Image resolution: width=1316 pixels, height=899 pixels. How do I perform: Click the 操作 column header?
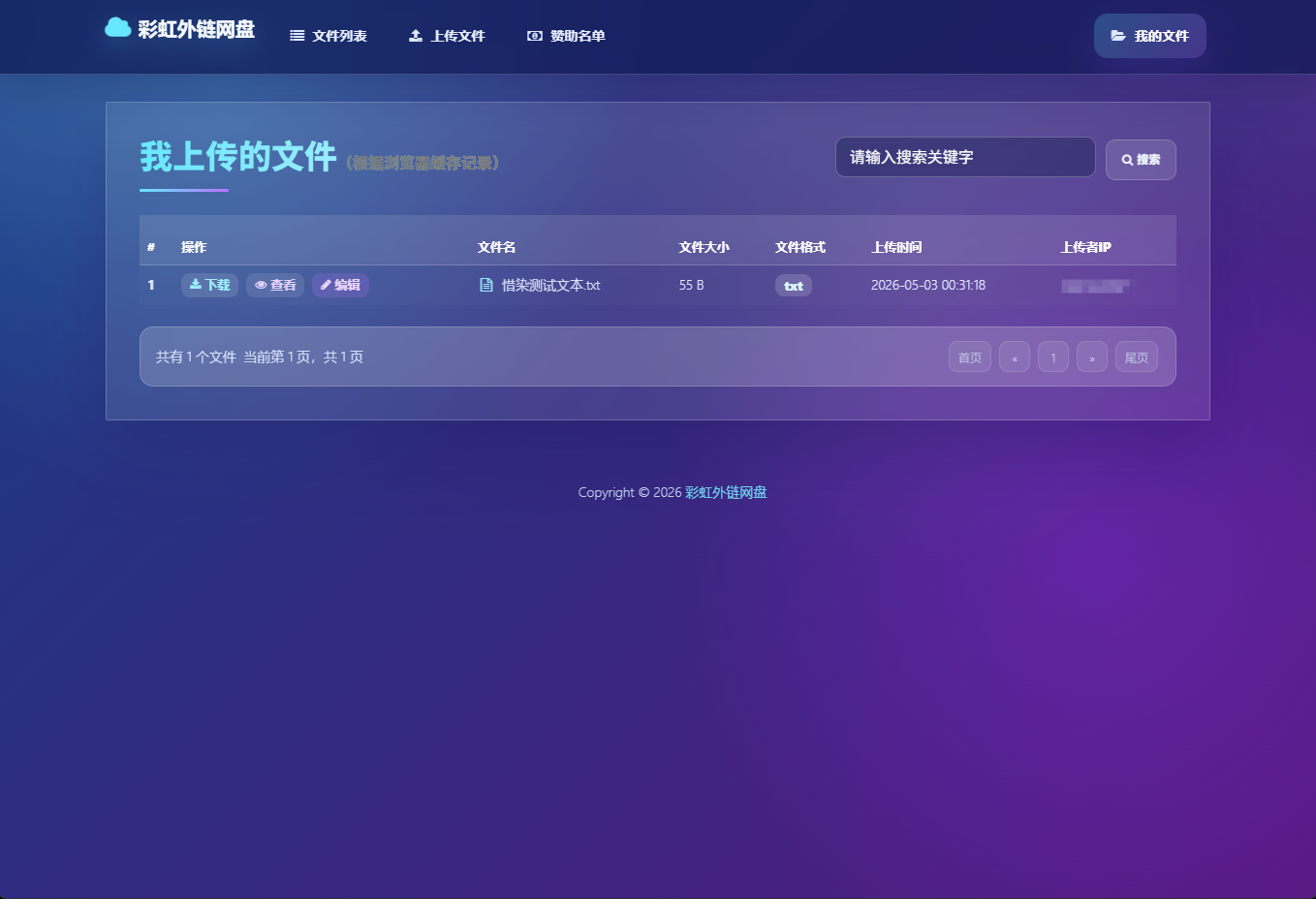tap(194, 247)
